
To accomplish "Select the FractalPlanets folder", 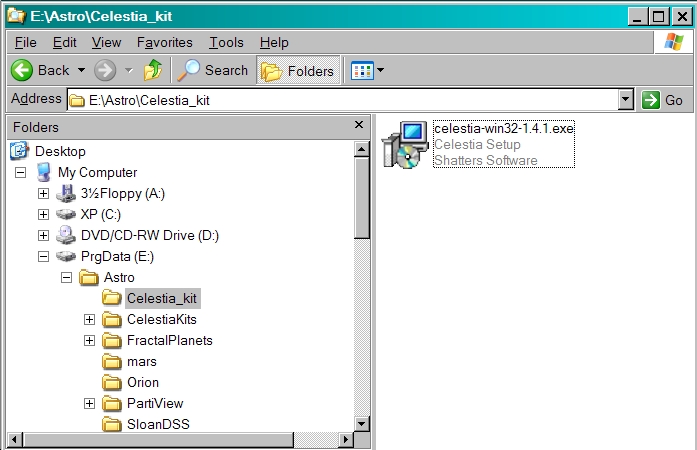I will [170, 340].
